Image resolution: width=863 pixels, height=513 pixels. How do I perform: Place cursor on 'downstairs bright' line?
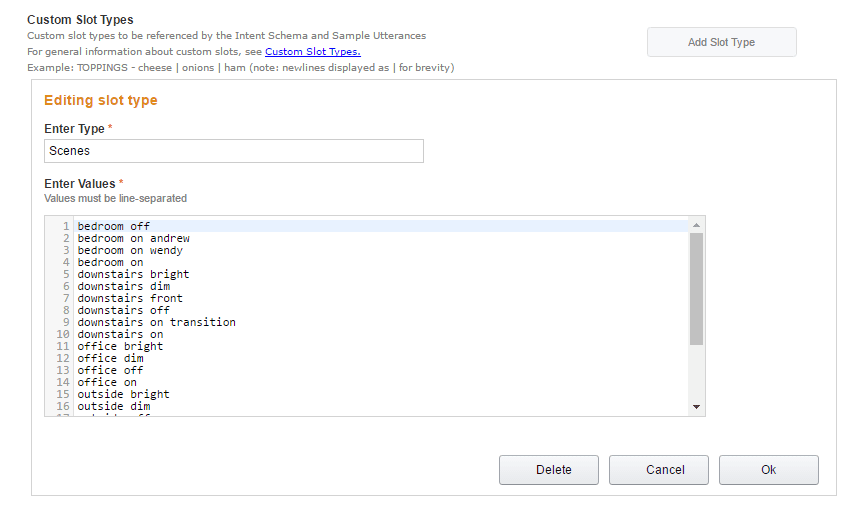133,274
